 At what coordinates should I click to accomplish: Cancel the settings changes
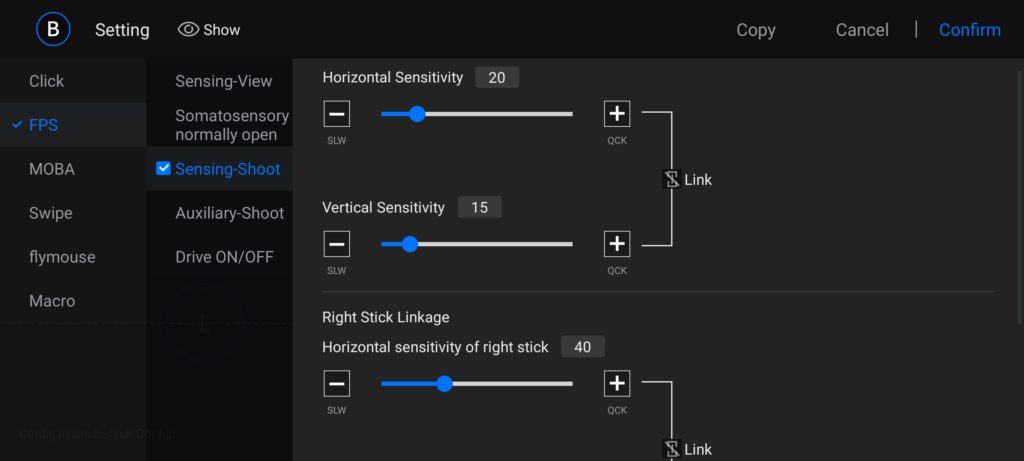862,30
